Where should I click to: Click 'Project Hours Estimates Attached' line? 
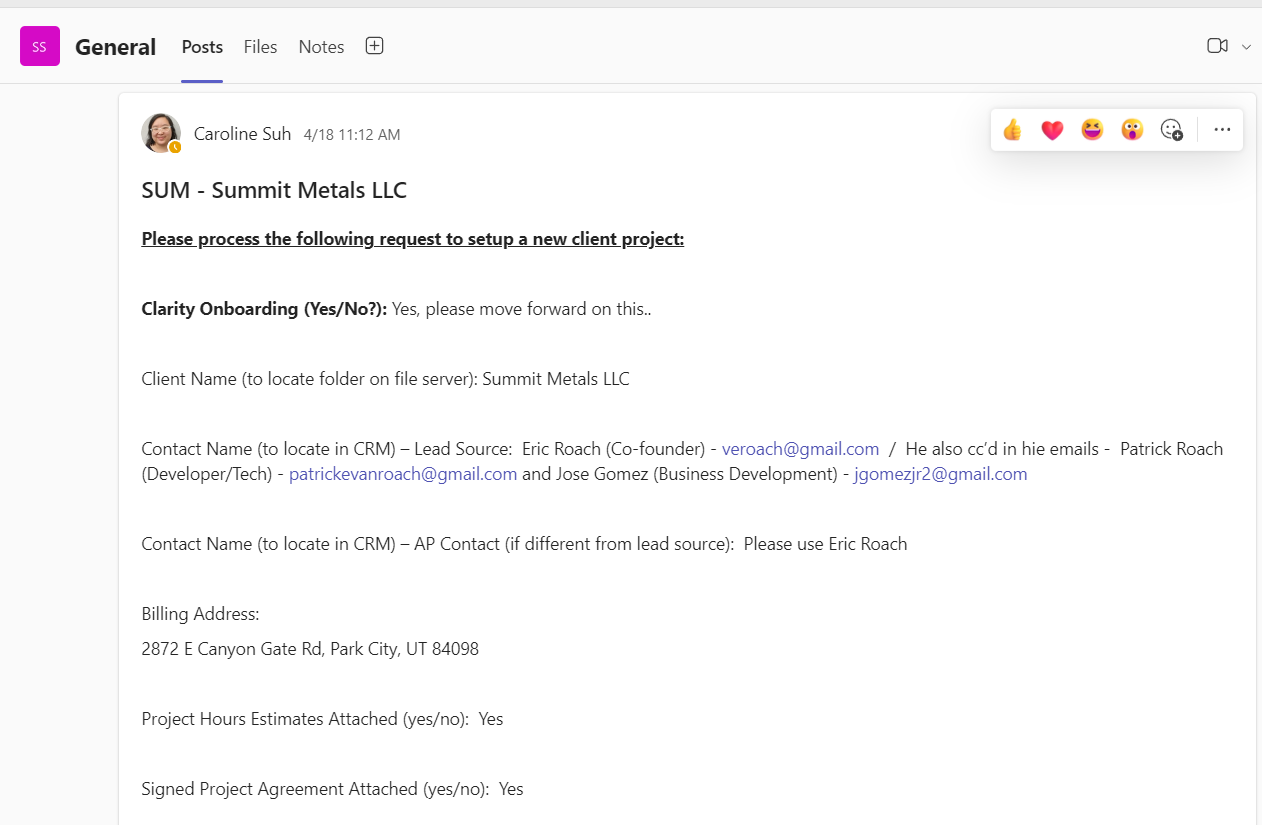322,719
